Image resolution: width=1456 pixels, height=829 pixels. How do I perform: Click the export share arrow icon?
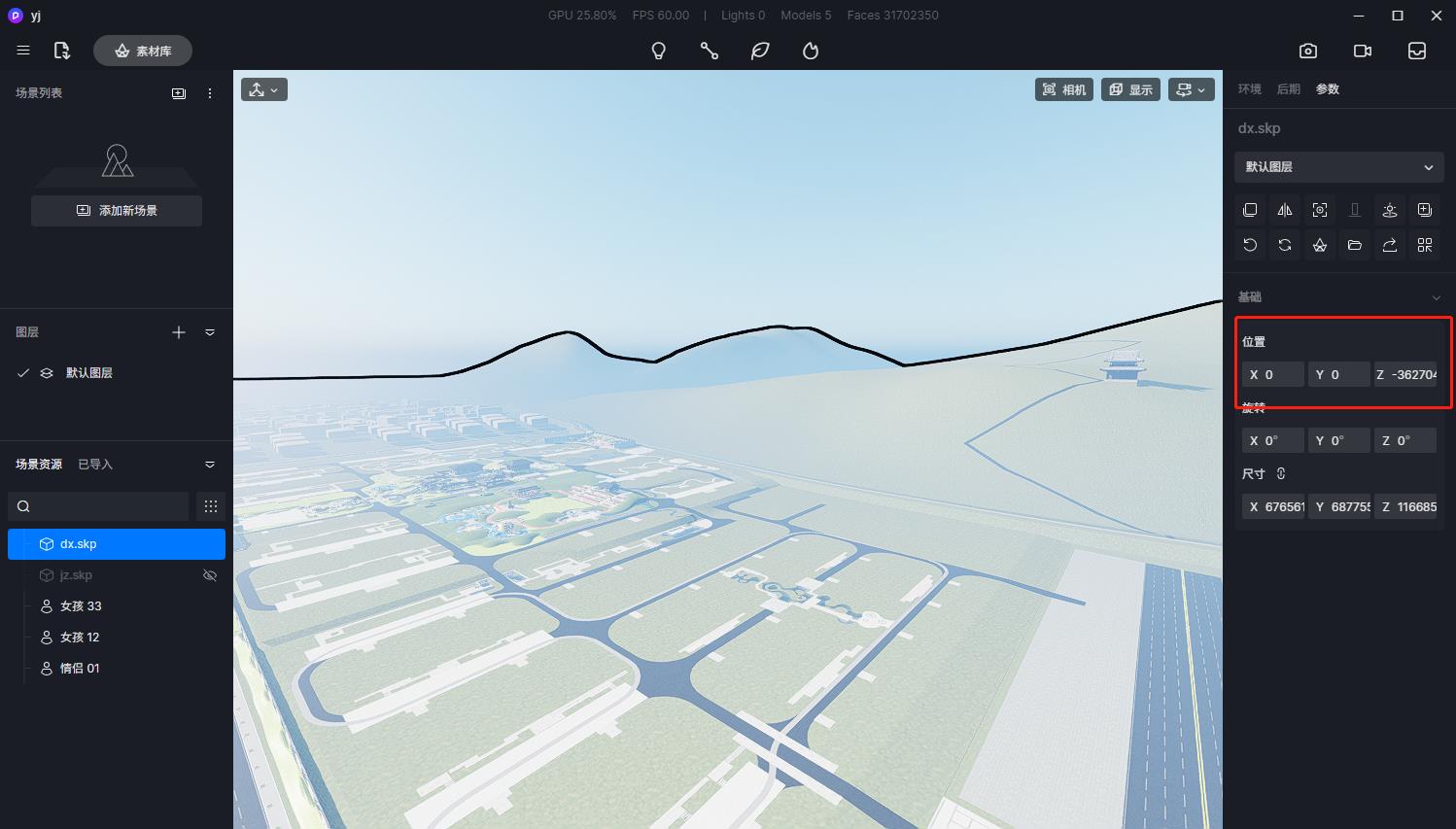point(1390,245)
